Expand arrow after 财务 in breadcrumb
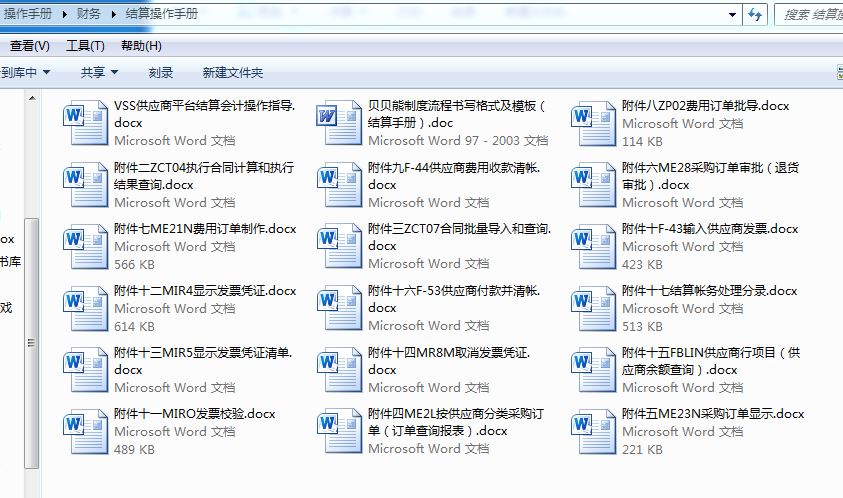843x498 pixels. (113, 14)
